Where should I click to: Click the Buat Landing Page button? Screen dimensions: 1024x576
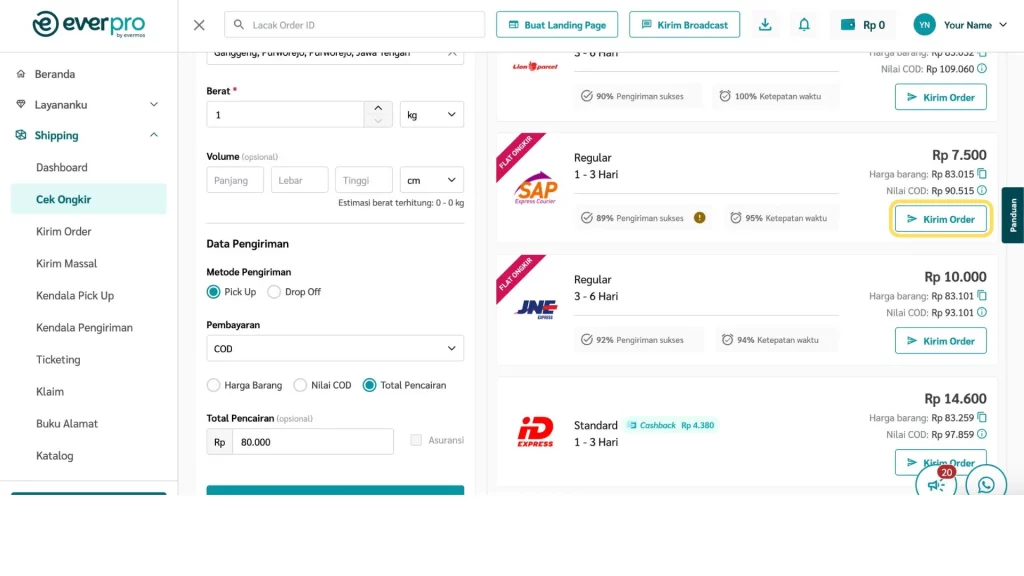pos(557,25)
